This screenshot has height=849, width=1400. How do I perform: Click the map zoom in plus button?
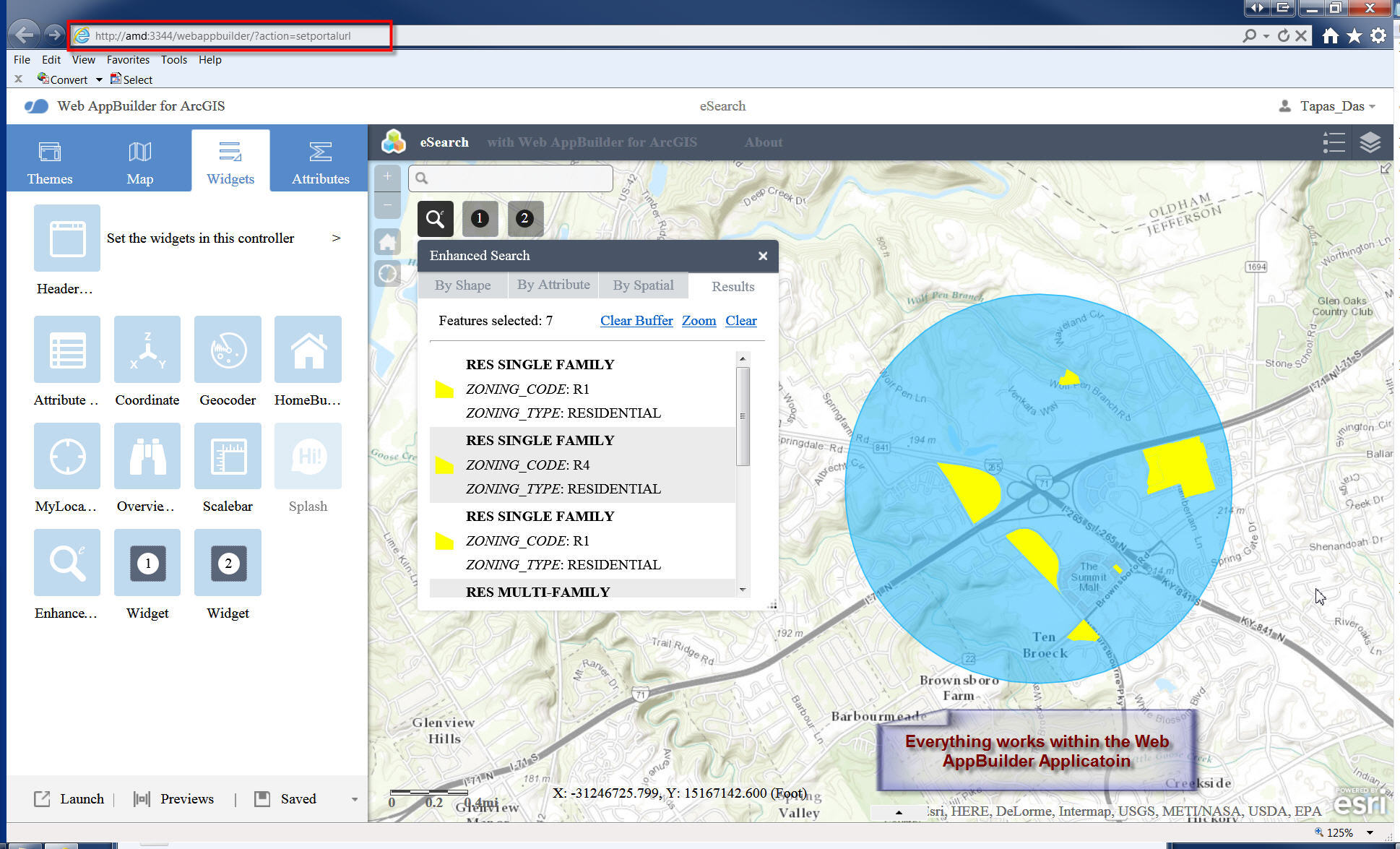coord(387,176)
